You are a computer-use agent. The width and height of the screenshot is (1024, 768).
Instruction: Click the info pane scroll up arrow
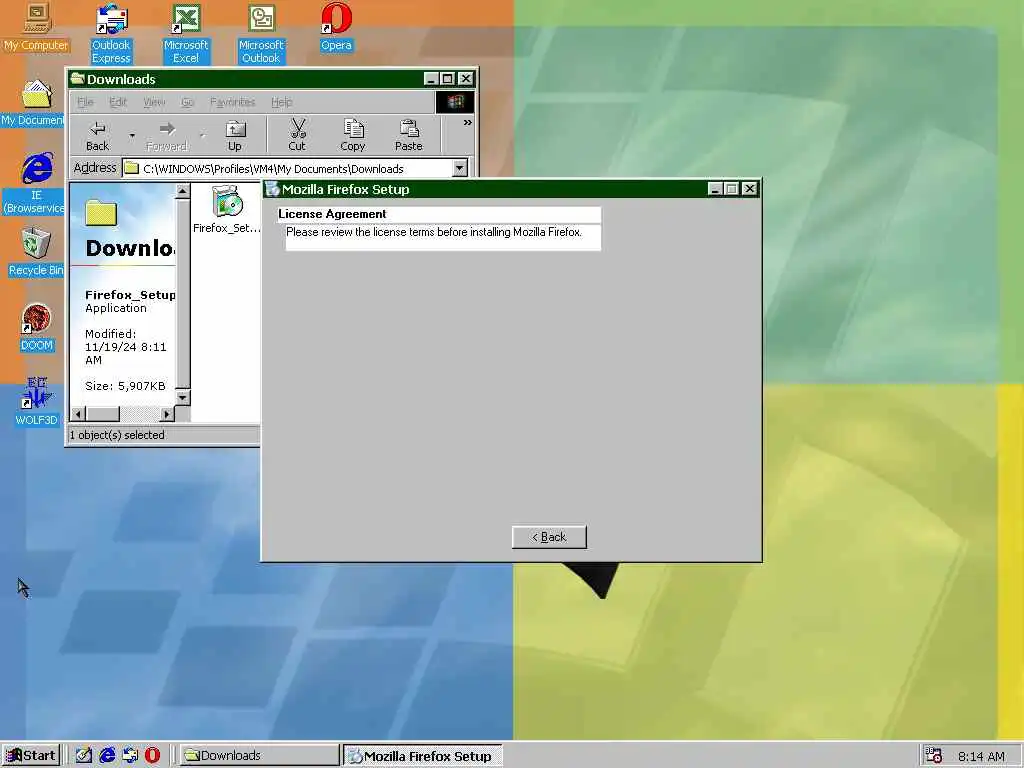click(183, 191)
